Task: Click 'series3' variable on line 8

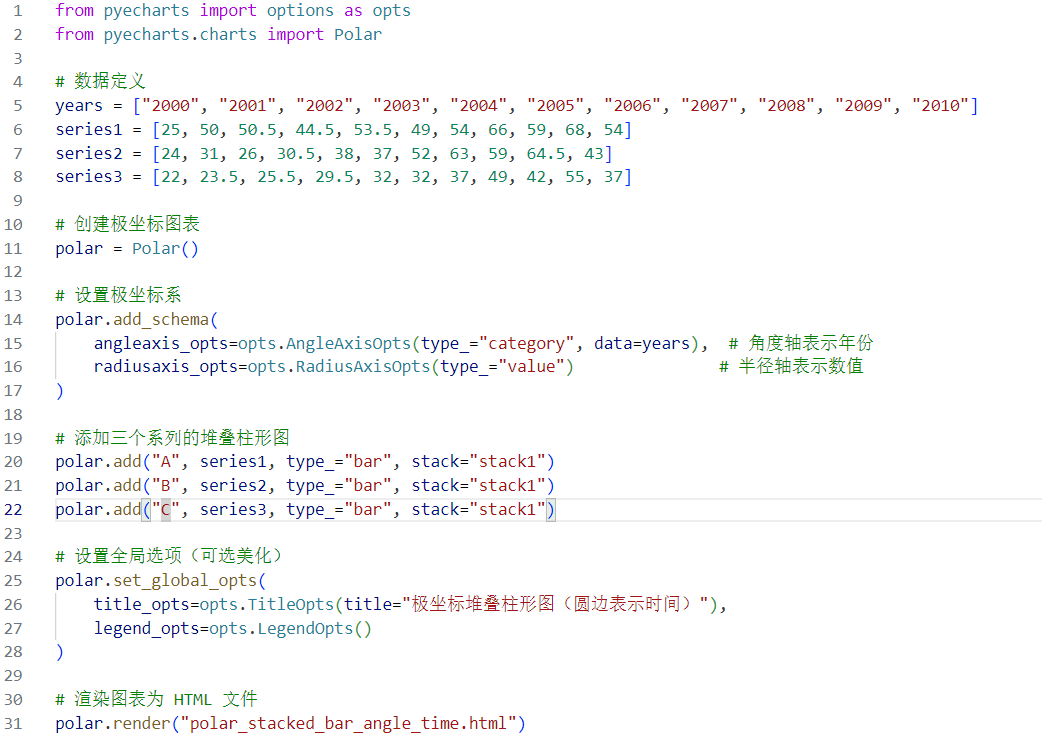Action: pyautogui.click(x=89, y=177)
